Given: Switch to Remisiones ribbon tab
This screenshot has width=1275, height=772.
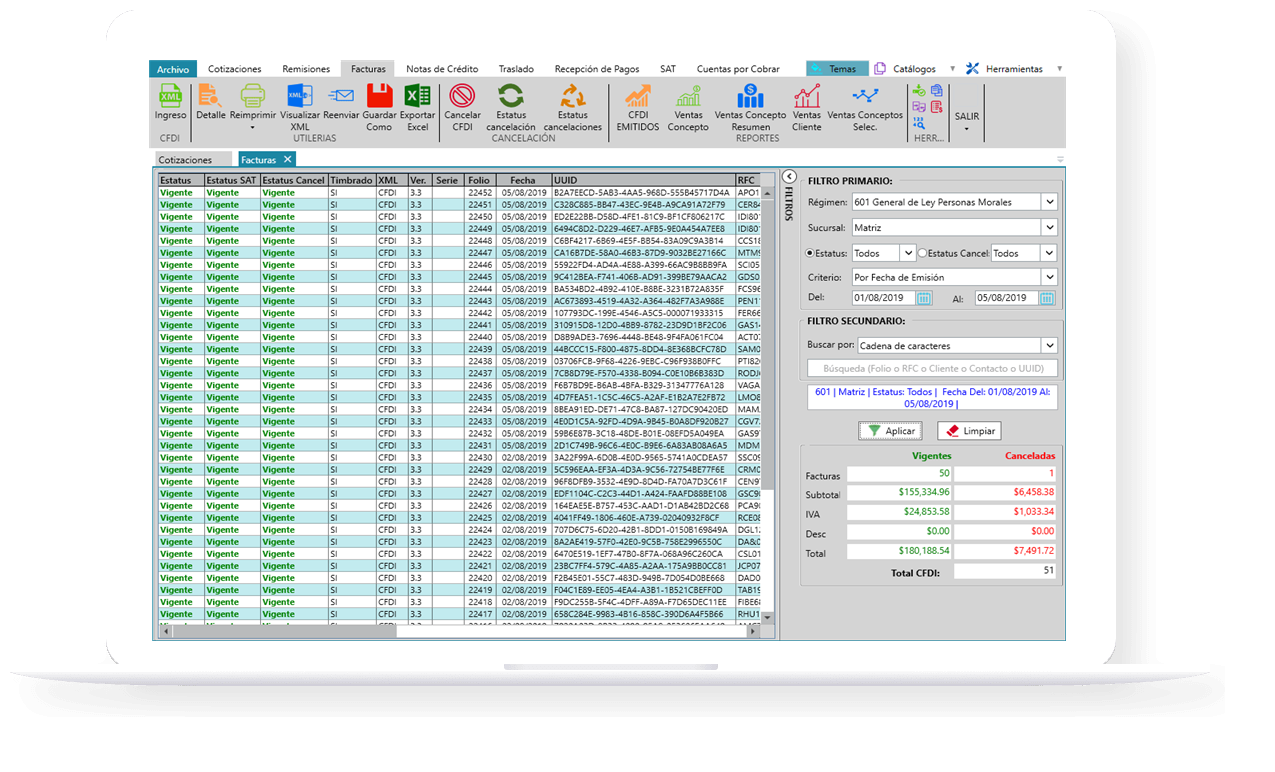Looking at the screenshot, I should click(306, 69).
